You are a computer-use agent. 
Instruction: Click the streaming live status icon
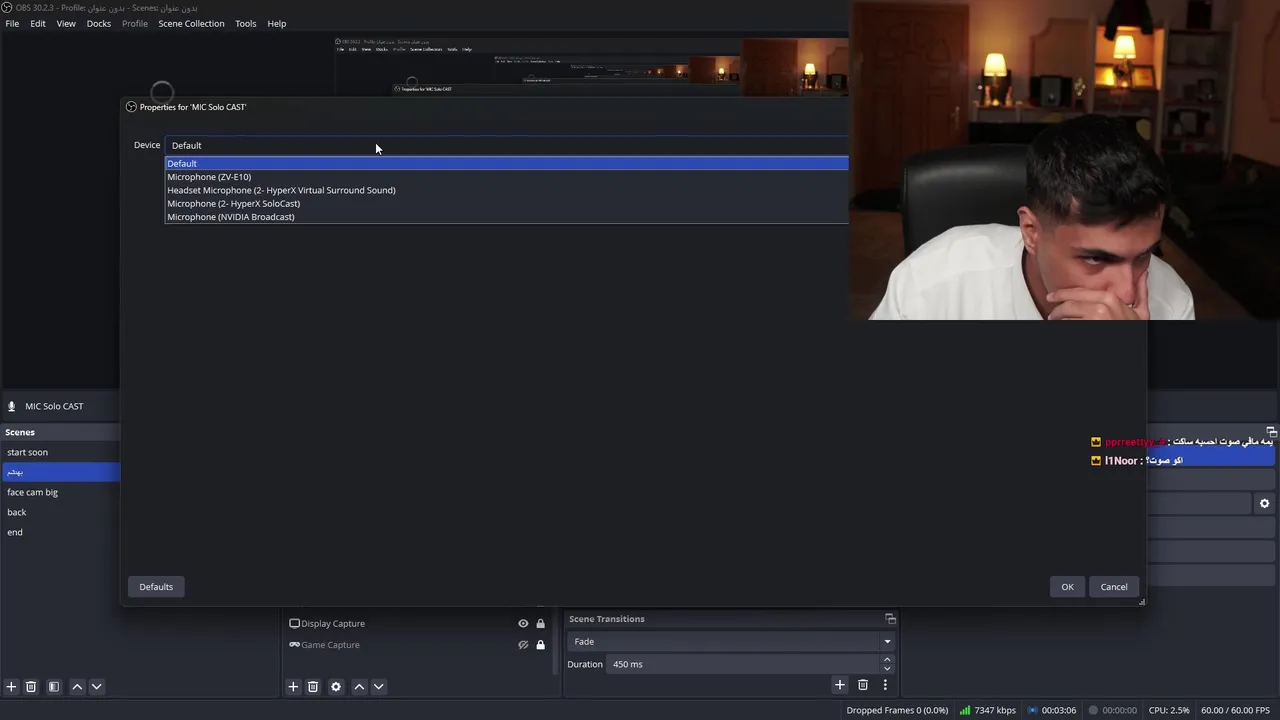pyautogui.click(x=1033, y=710)
